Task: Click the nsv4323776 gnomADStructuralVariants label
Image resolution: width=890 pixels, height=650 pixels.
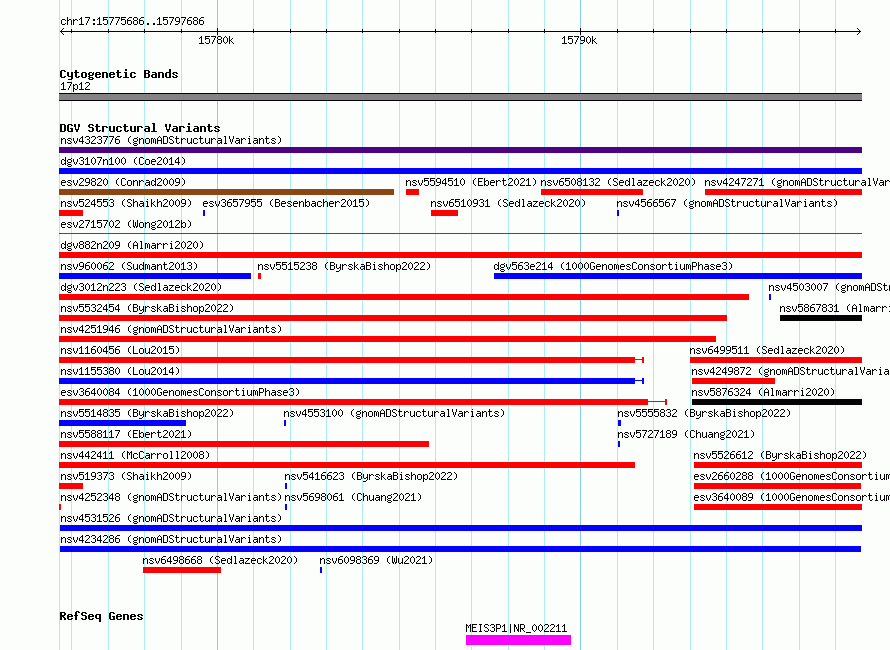Action: pos(171,140)
